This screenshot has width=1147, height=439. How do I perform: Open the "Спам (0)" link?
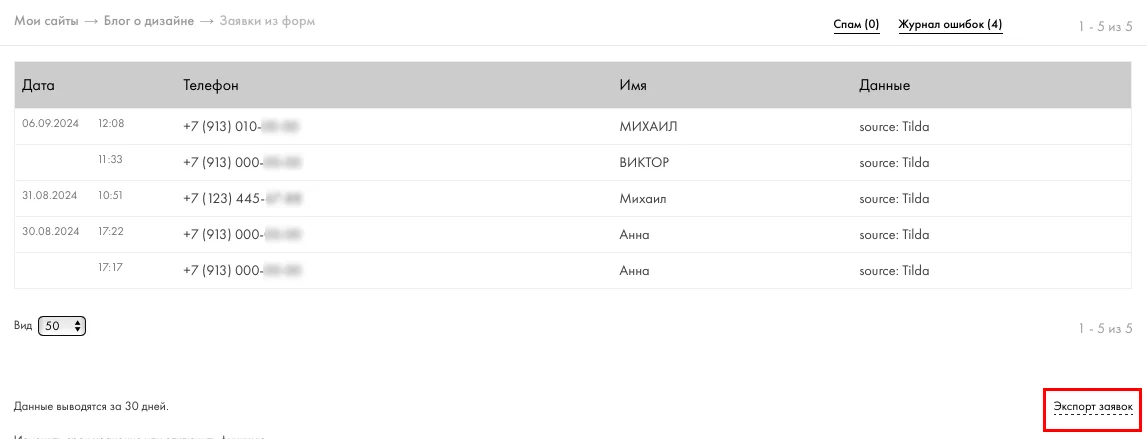tap(856, 24)
